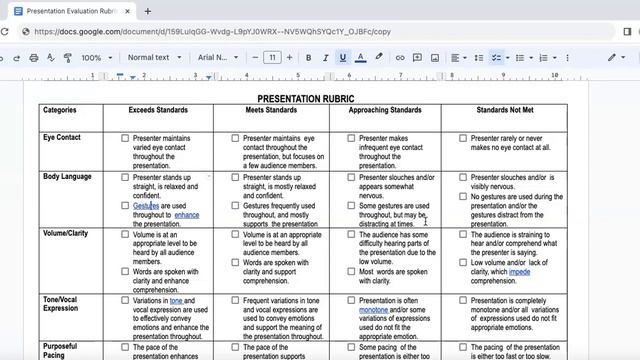Click the numbered list icon

pyautogui.click(x=543, y=58)
